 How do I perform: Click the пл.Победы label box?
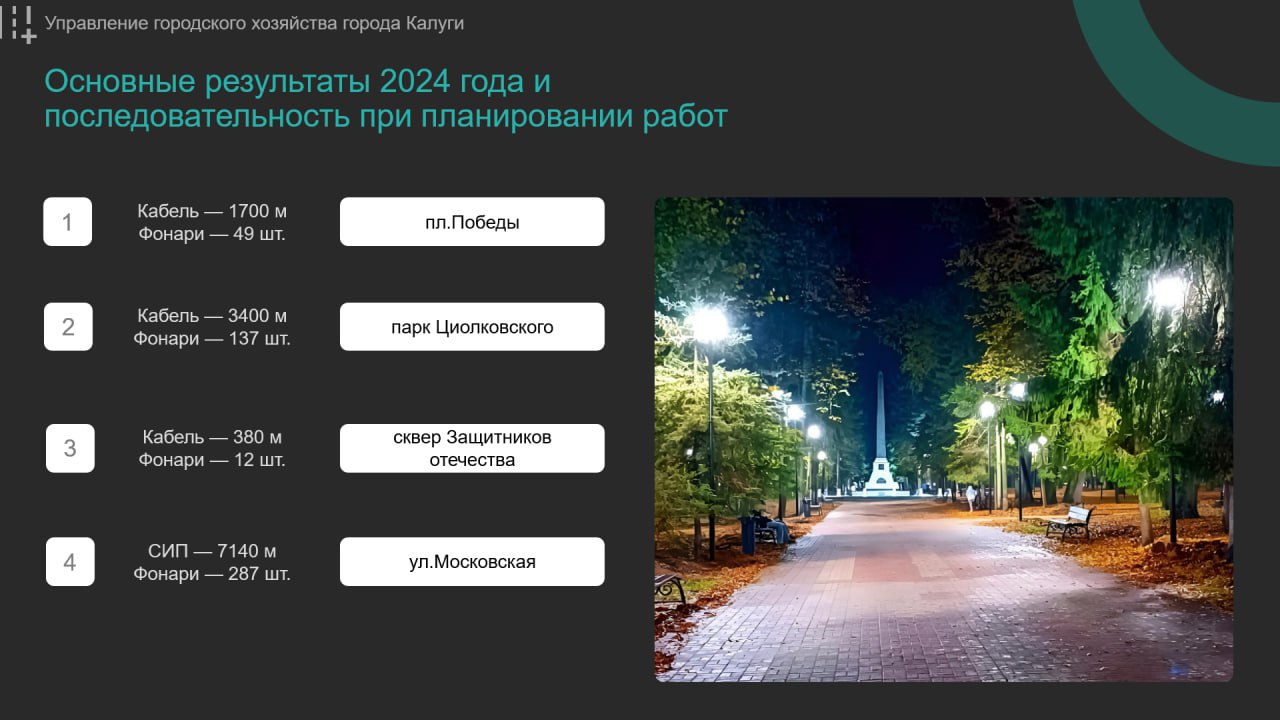[472, 222]
